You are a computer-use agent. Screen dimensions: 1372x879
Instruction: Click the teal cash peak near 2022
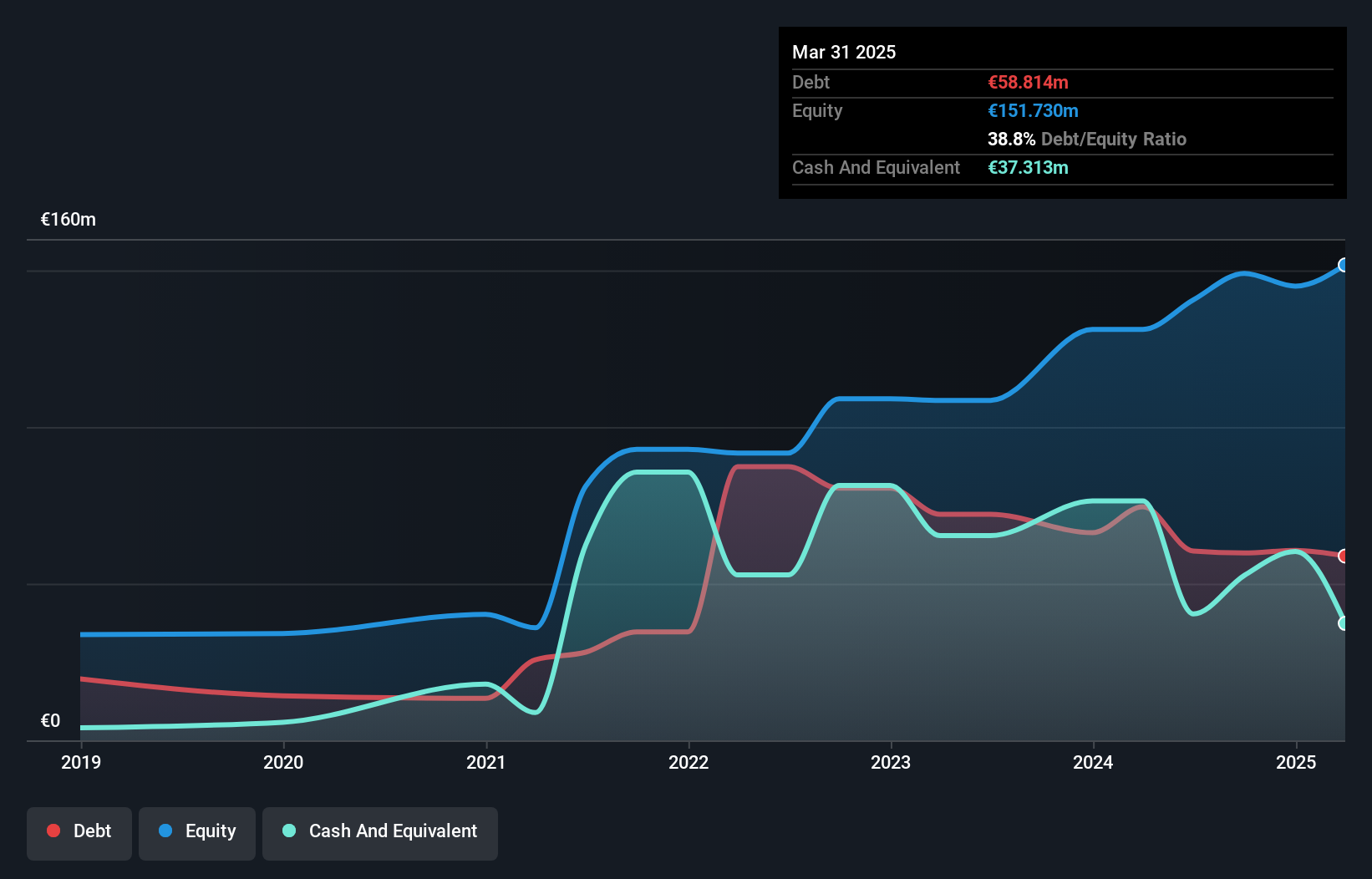click(663, 473)
